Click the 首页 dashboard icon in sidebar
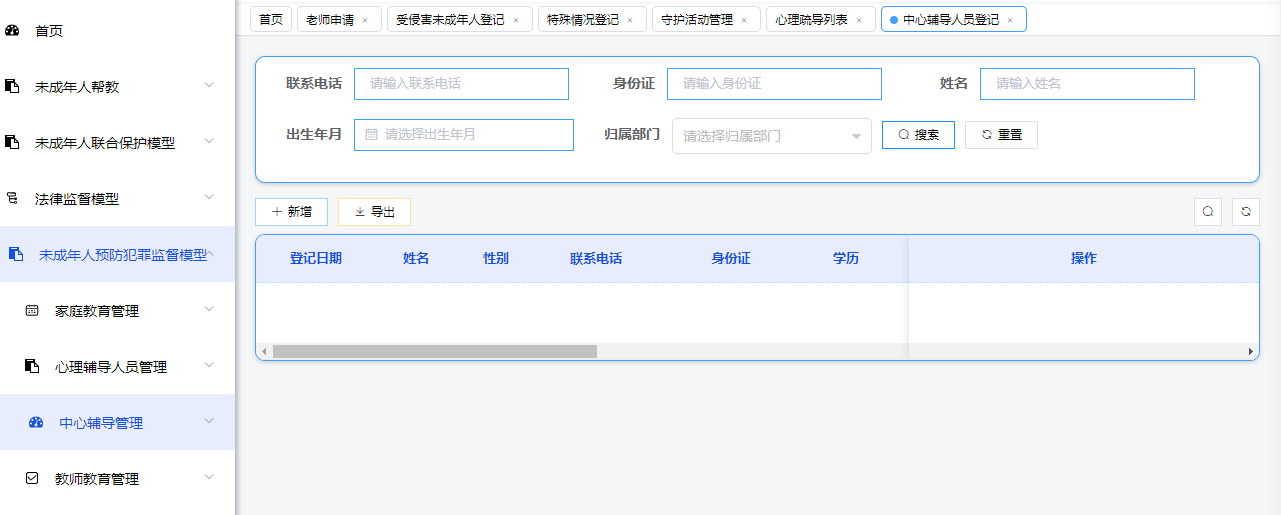The height and width of the screenshot is (515, 1281). click(x=13, y=31)
